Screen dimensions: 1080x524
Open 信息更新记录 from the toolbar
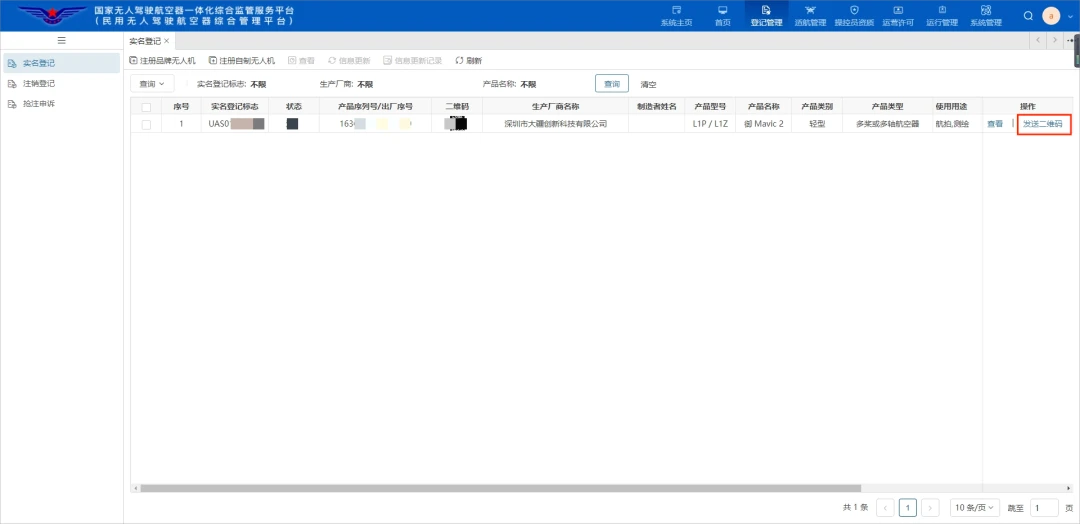(x=413, y=61)
